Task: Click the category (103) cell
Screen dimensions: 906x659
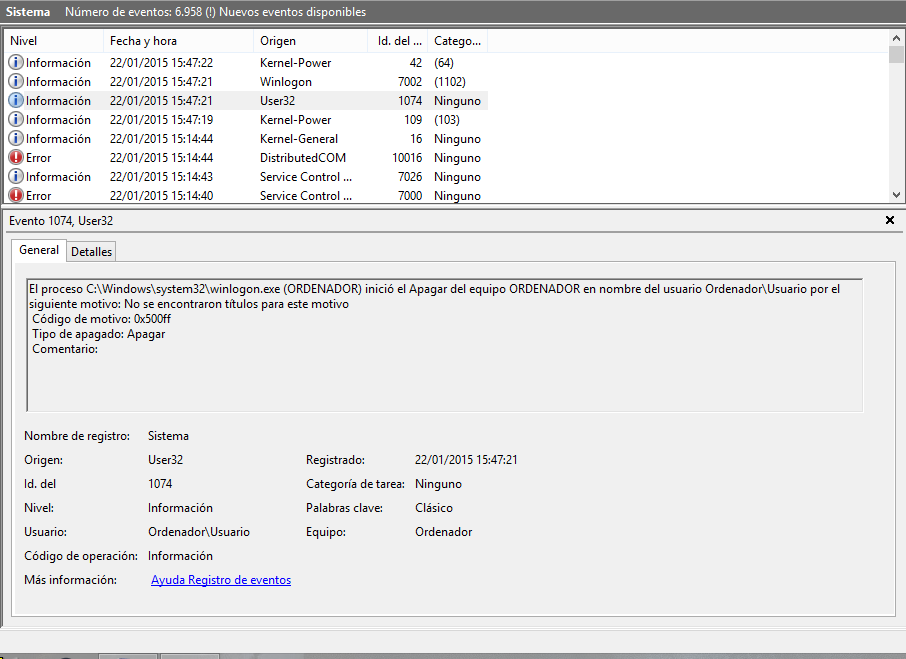Action: point(447,120)
